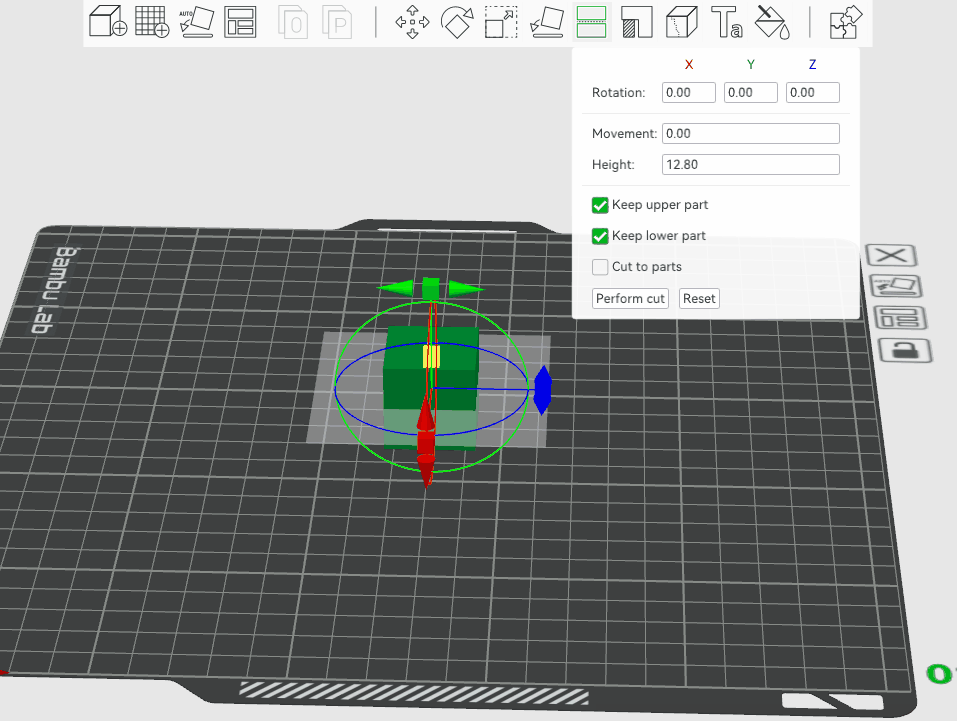Viewport: 957px width, 721px height.
Task: Add a new plate with grid icon
Action: (x=152, y=21)
